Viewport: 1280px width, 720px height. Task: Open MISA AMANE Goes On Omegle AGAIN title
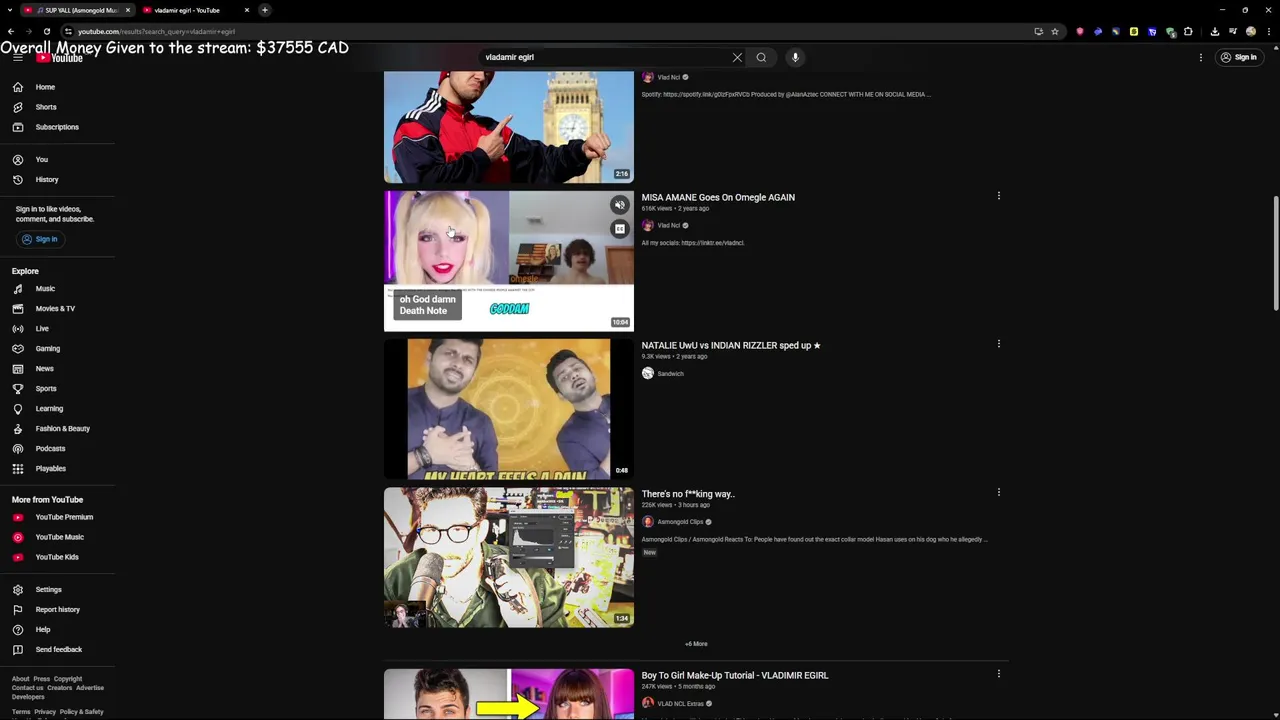[x=718, y=197]
